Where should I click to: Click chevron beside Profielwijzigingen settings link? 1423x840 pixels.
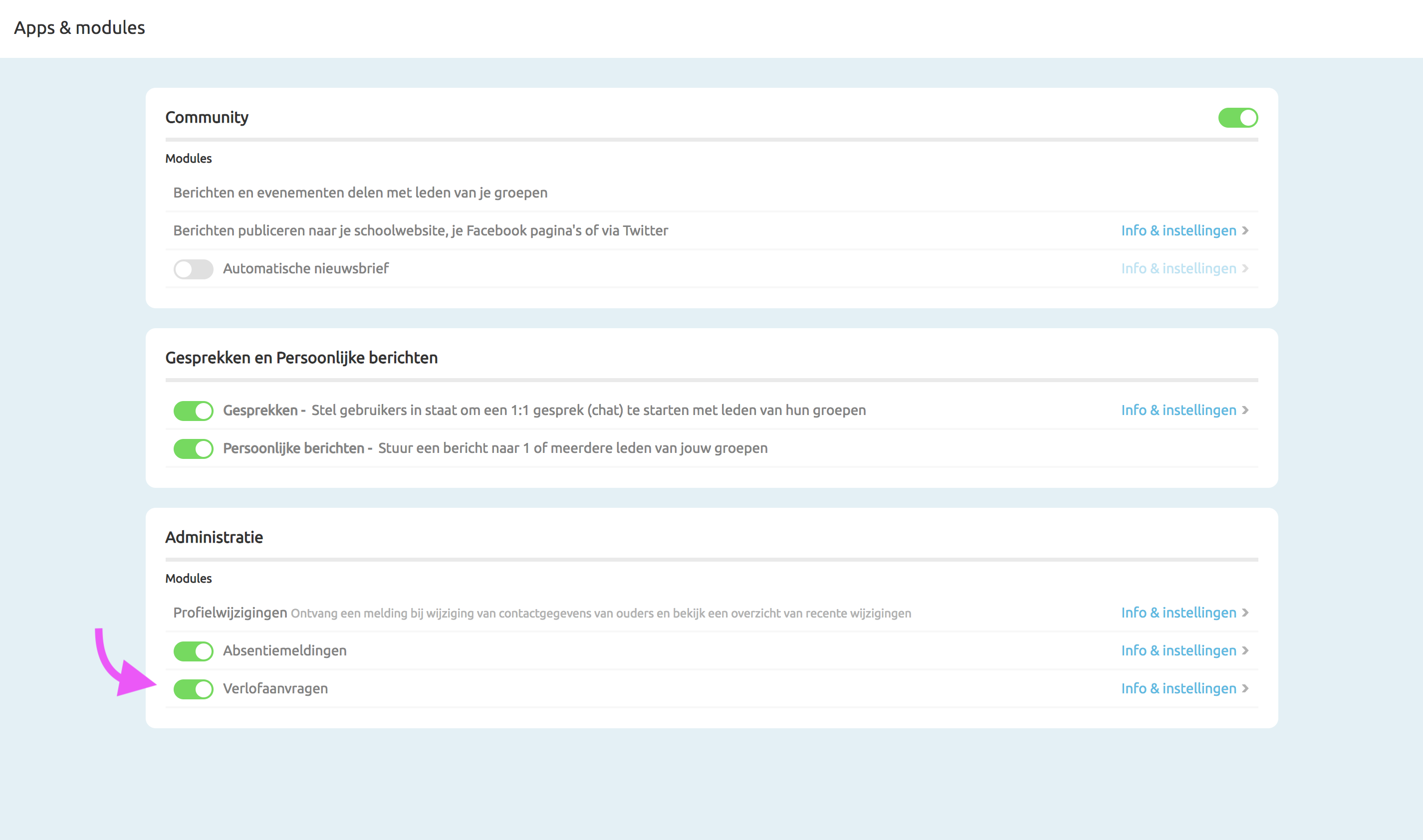(x=1245, y=613)
